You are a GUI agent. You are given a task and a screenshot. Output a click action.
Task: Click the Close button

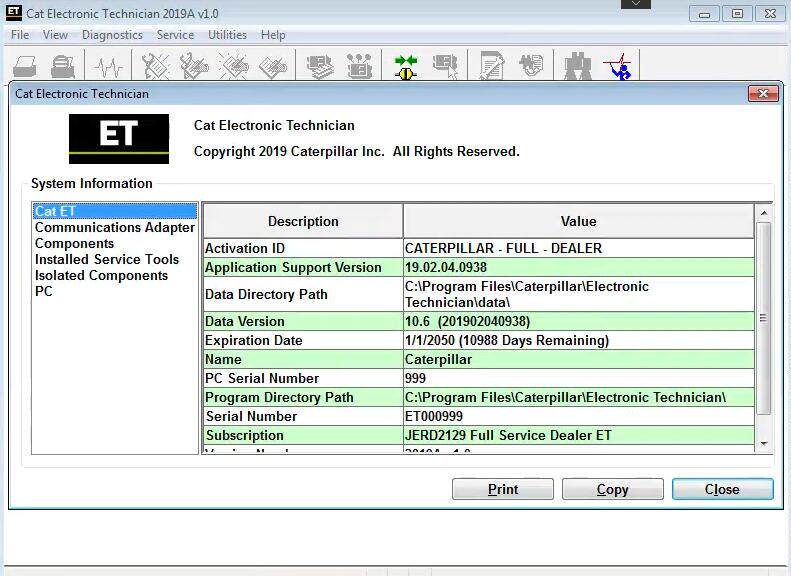(722, 489)
